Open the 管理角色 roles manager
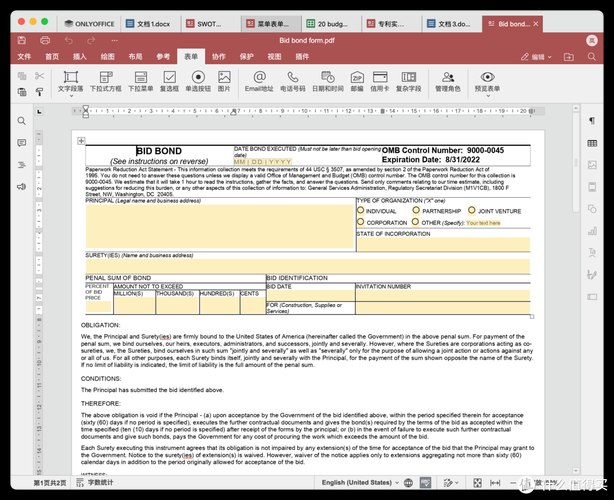The width and height of the screenshot is (614, 500). (449, 80)
